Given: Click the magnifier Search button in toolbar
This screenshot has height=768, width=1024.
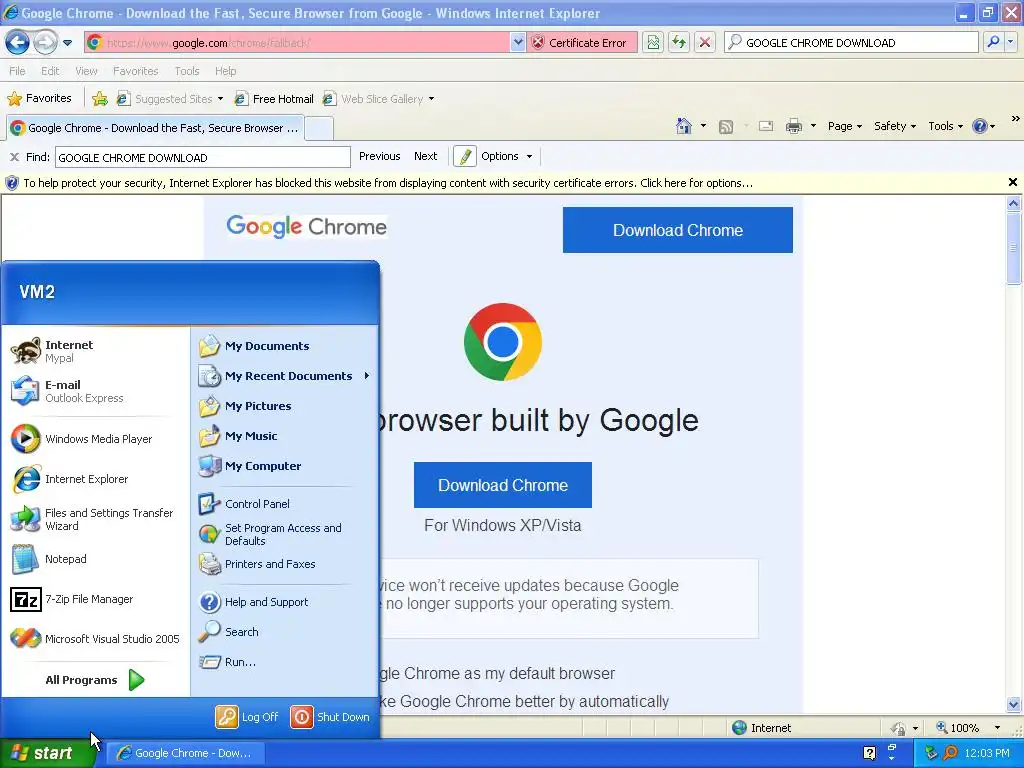Looking at the screenshot, I should tap(993, 42).
